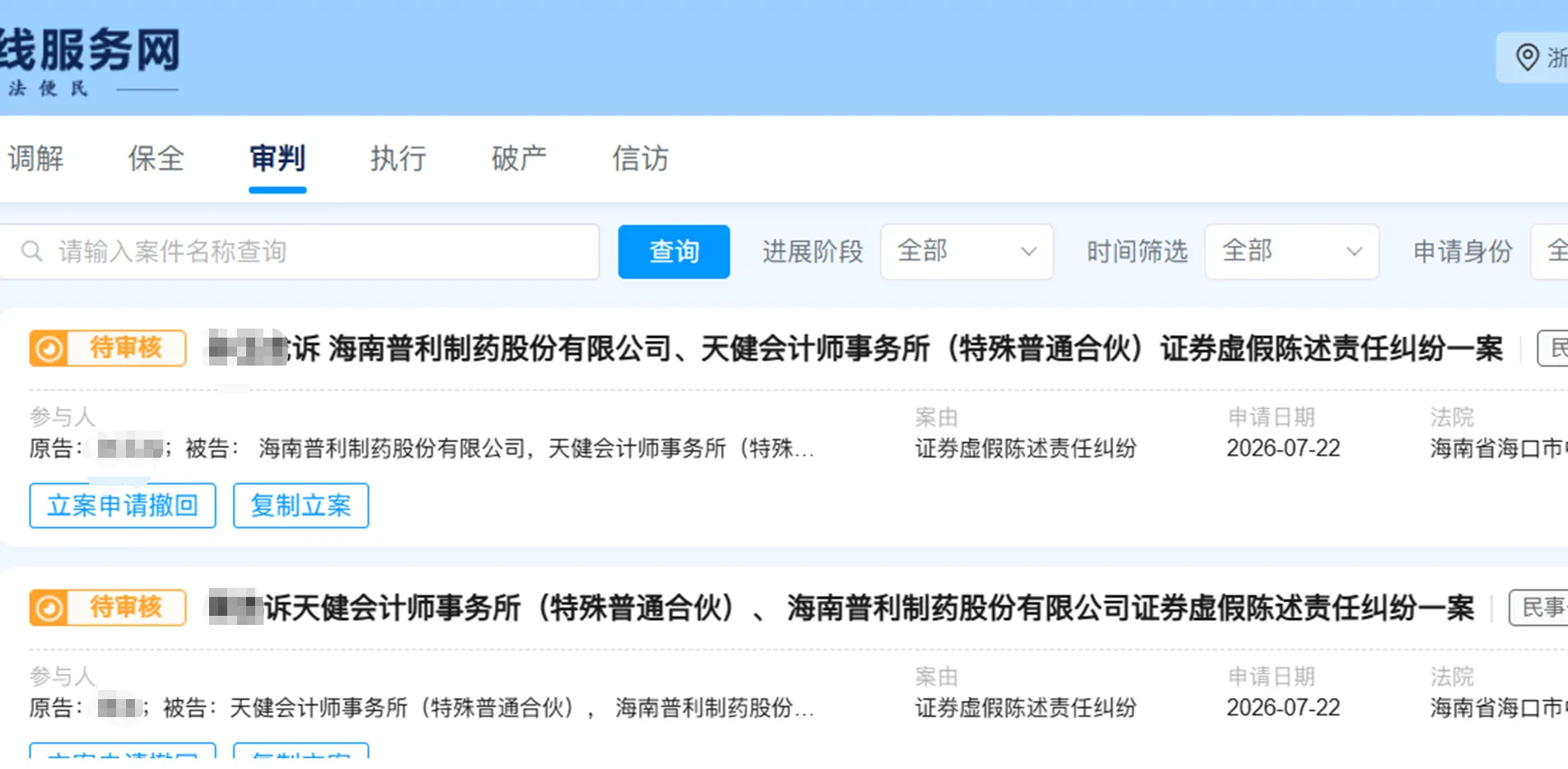Click first case's 证券虚假陈述责任纠纷 案由 value

pyautogui.click(x=1026, y=449)
